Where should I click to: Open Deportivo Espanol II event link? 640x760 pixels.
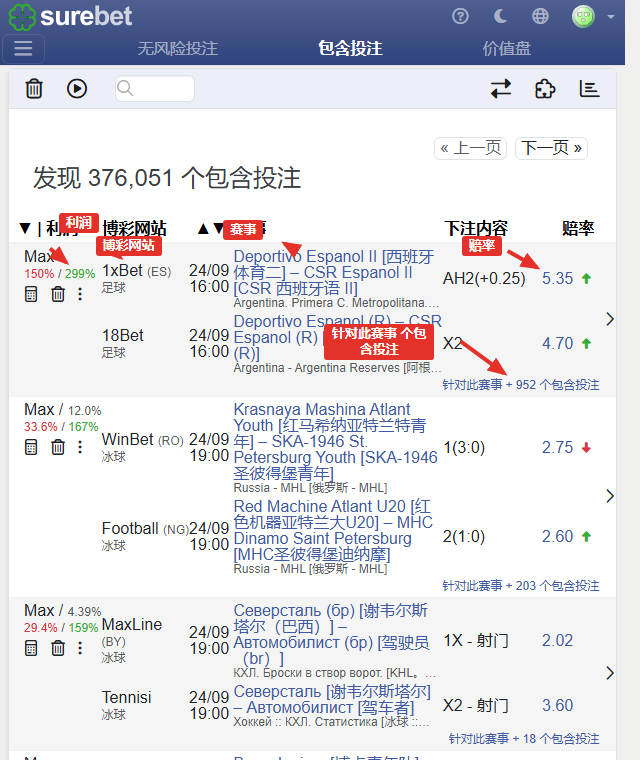click(x=334, y=272)
